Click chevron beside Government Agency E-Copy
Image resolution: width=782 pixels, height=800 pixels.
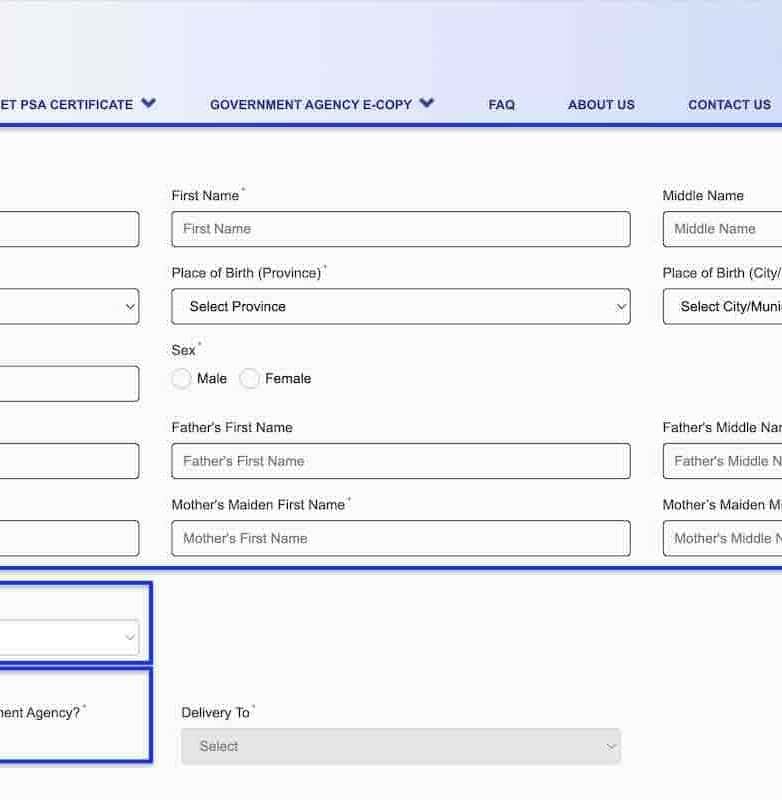(427, 103)
